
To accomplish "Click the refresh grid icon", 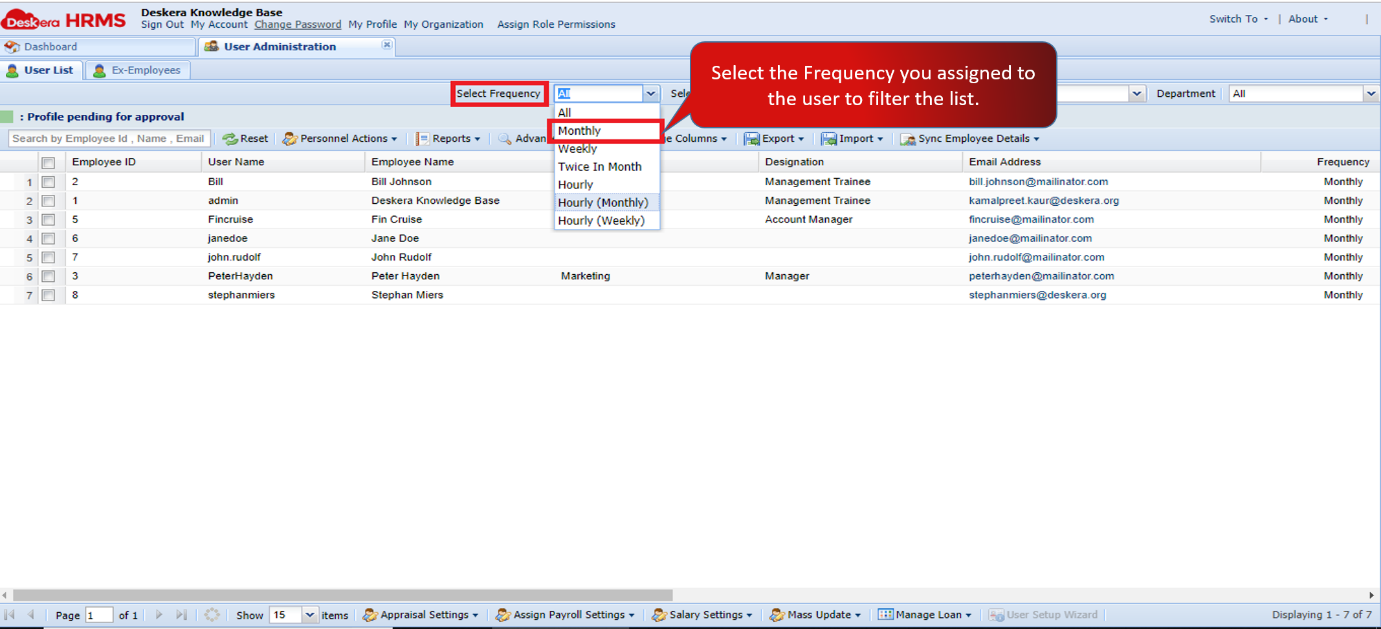I will click(212, 615).
